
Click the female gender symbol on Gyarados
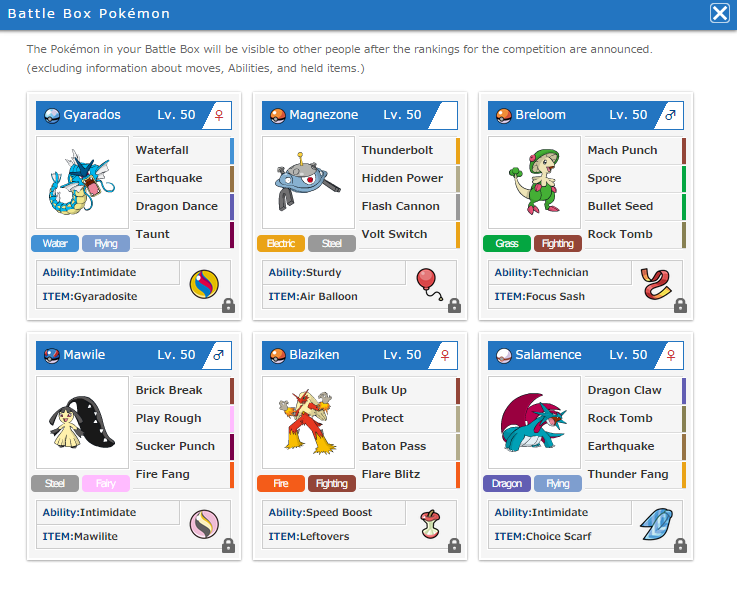pos(219,115)
